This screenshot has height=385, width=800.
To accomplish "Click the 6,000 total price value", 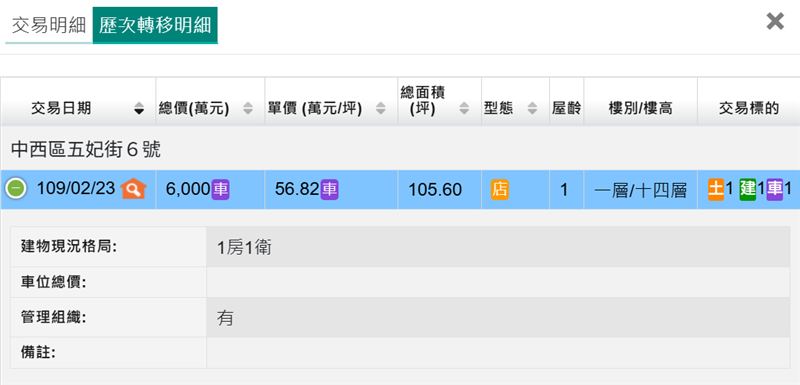I will pyautogui.click(x=188, y=190).
